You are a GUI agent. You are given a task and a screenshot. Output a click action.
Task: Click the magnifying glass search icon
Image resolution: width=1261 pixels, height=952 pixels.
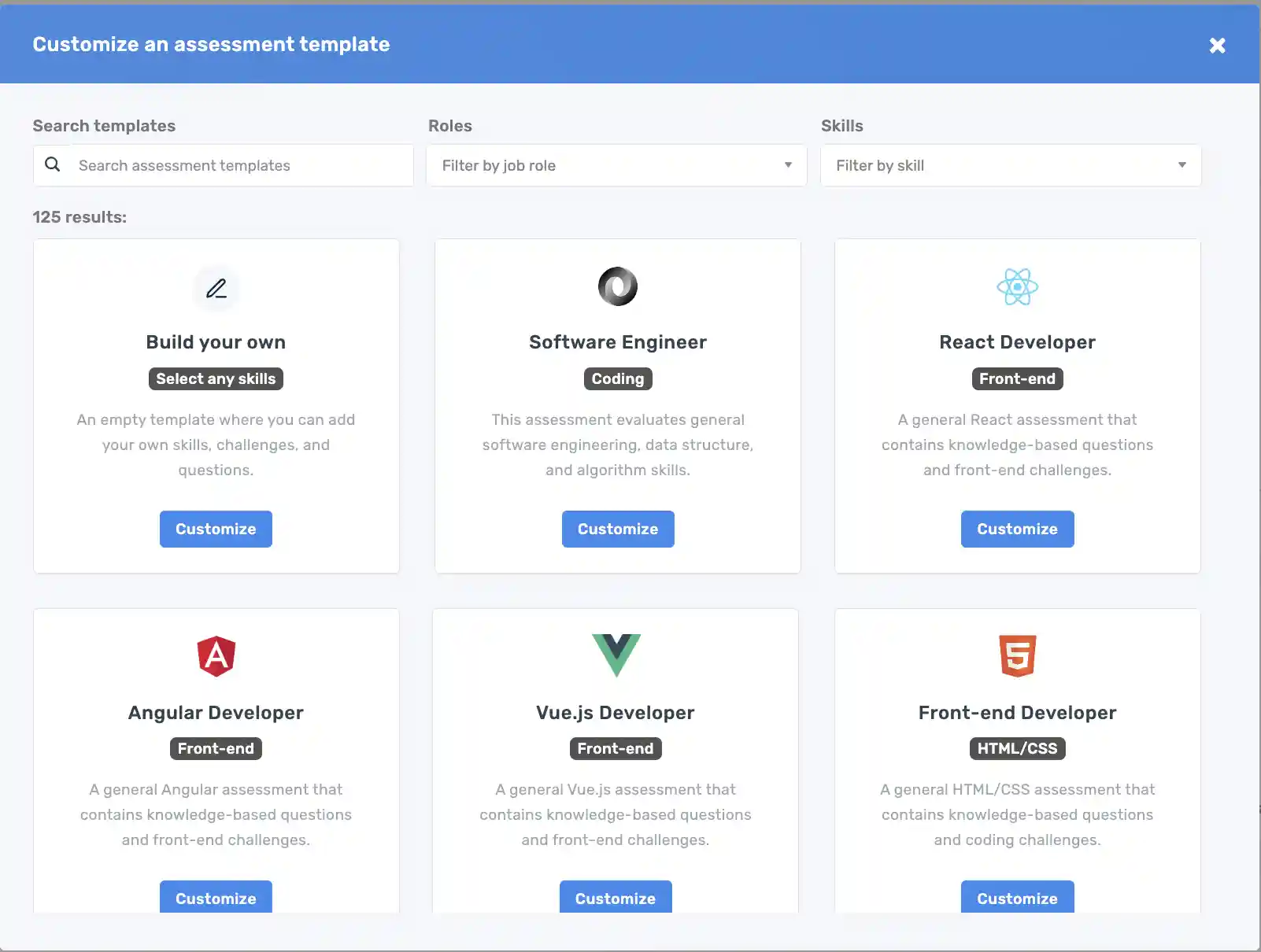pyautogui.click(x=53, y=164)
